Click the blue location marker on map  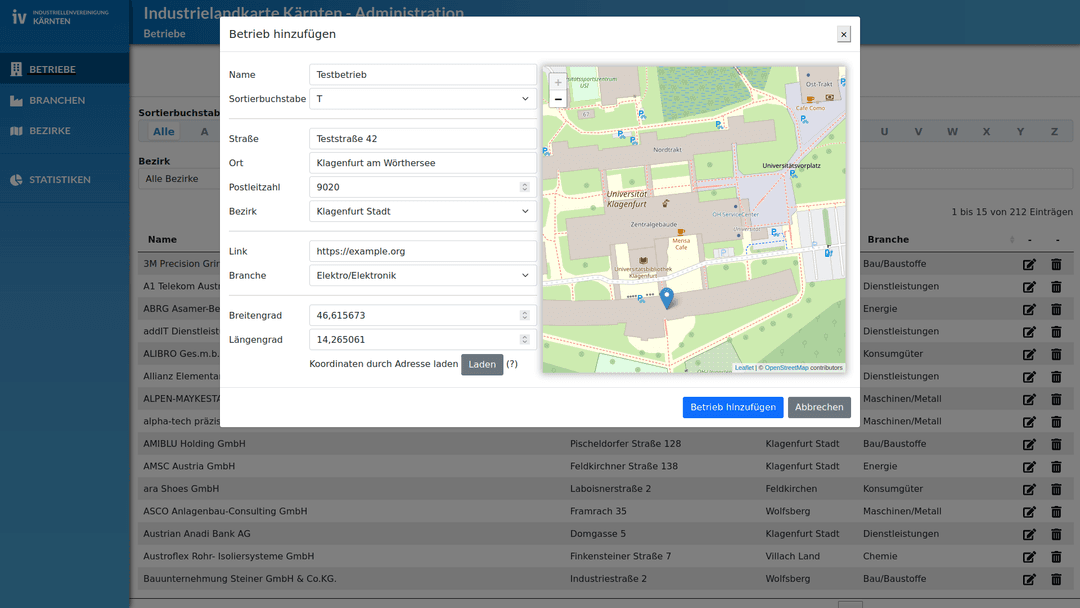click(x=666, y=297)
